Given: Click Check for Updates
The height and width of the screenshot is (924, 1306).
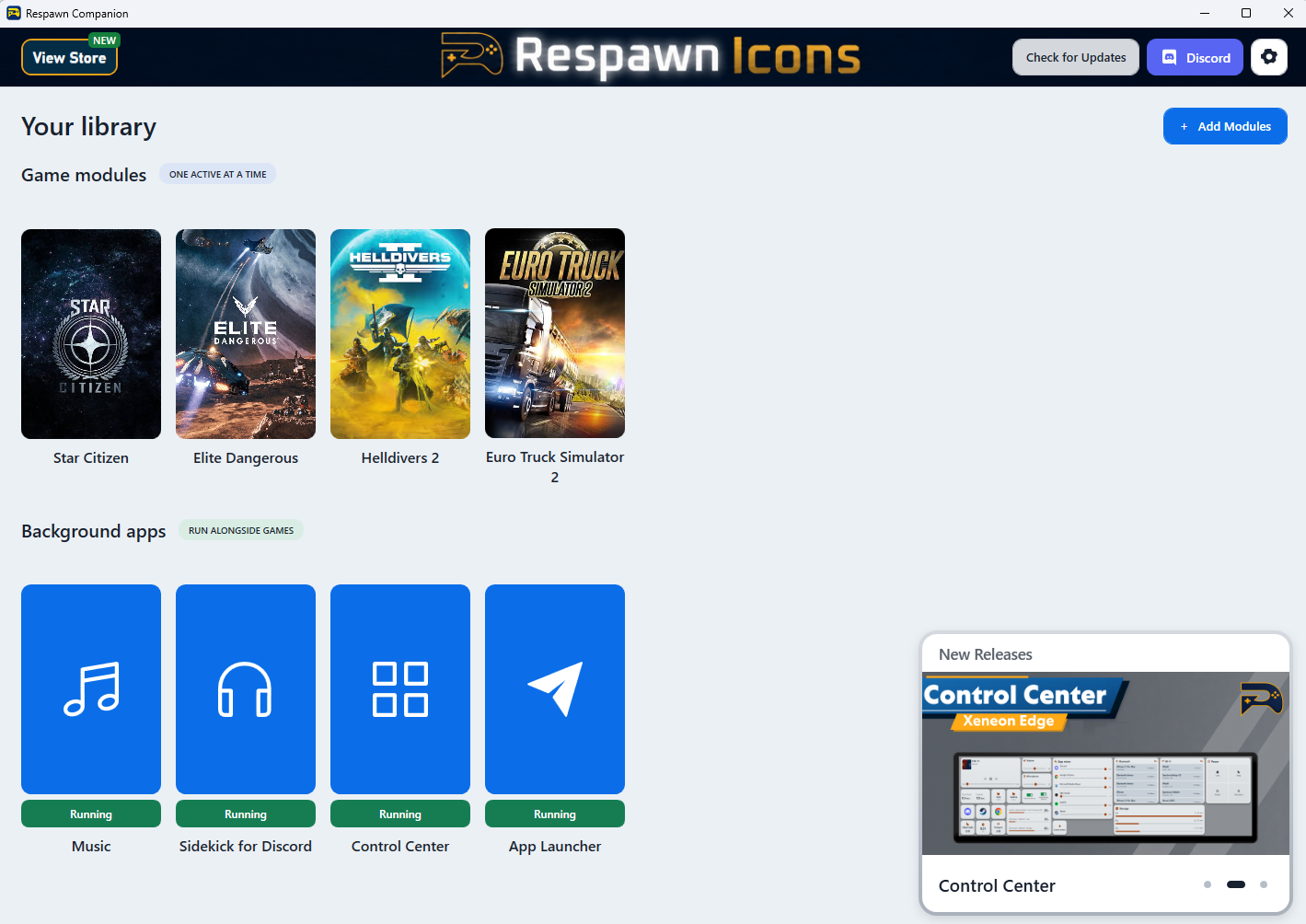Looking at the screenshot, I should coord(1076,57).
